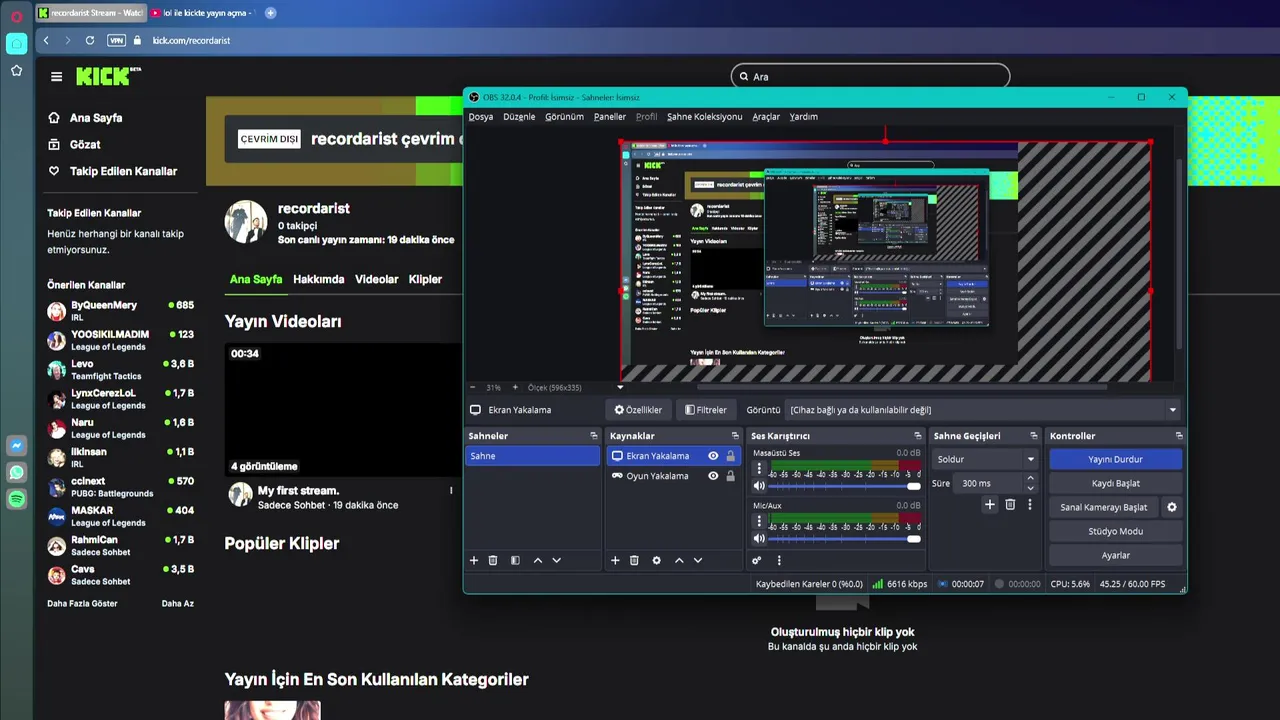Viewport: 1280px width, 720px height.
Task: Zoom out OBS preview with minus button
Action: [473, 387]
